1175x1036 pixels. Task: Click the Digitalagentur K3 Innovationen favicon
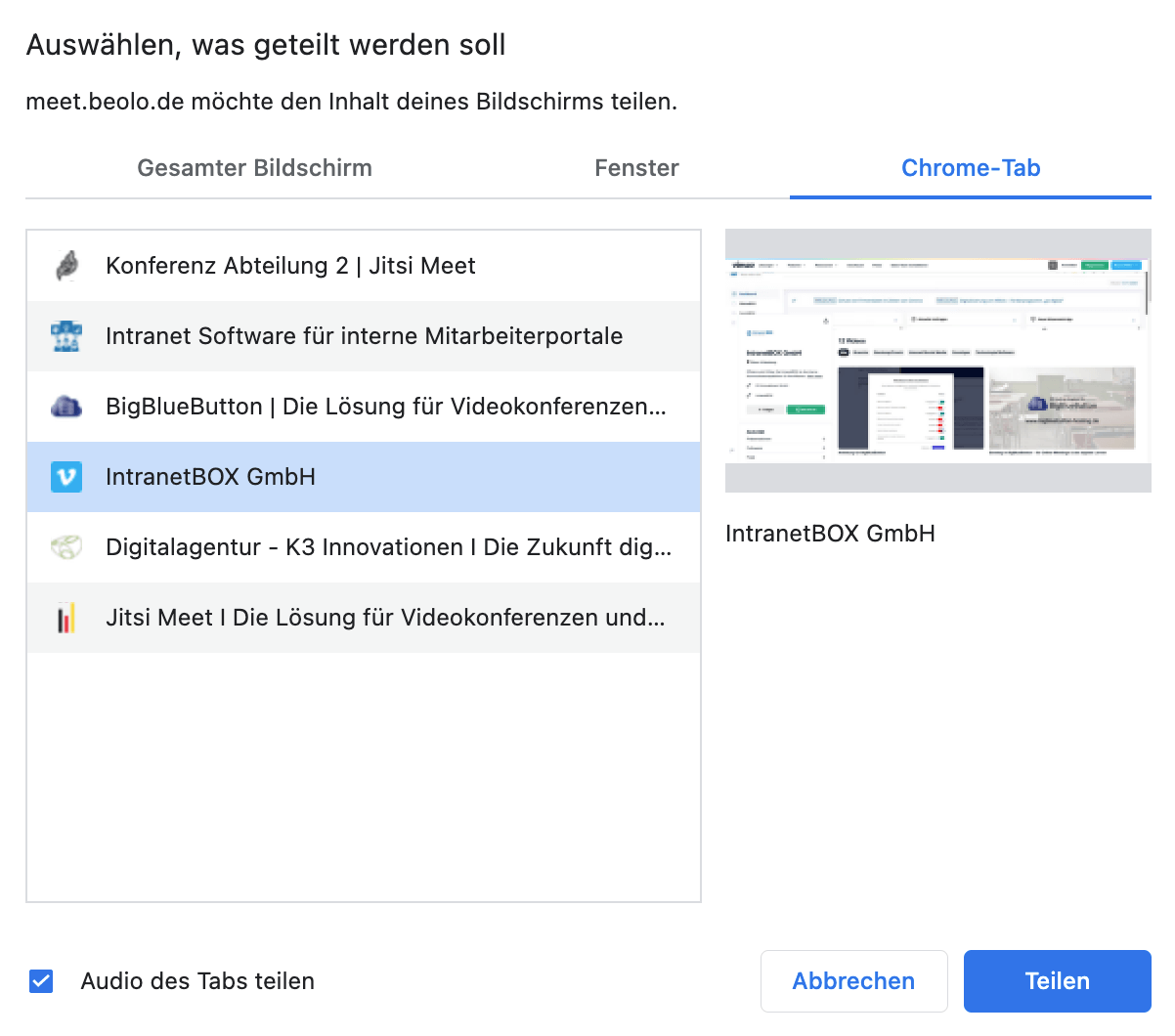point(66,547)
